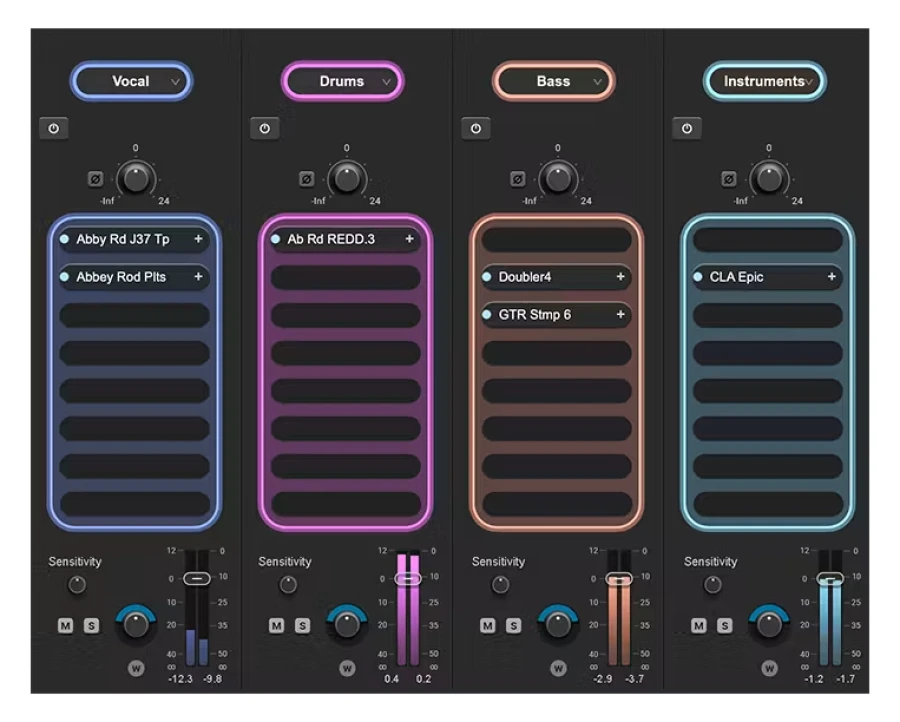Click the Drums input gain knob
Screen dimensions: 900x722
(x=347, y=178)
